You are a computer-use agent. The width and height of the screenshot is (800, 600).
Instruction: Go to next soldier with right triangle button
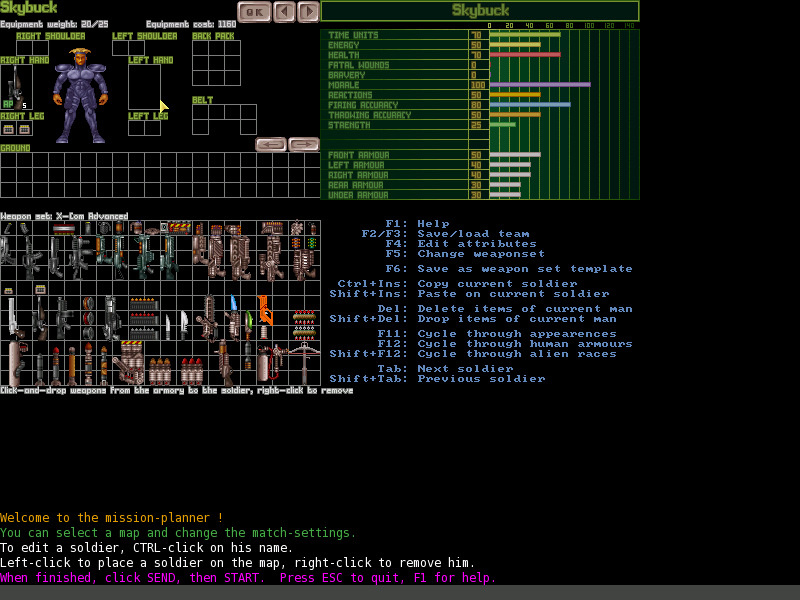[x=308, y=12]
